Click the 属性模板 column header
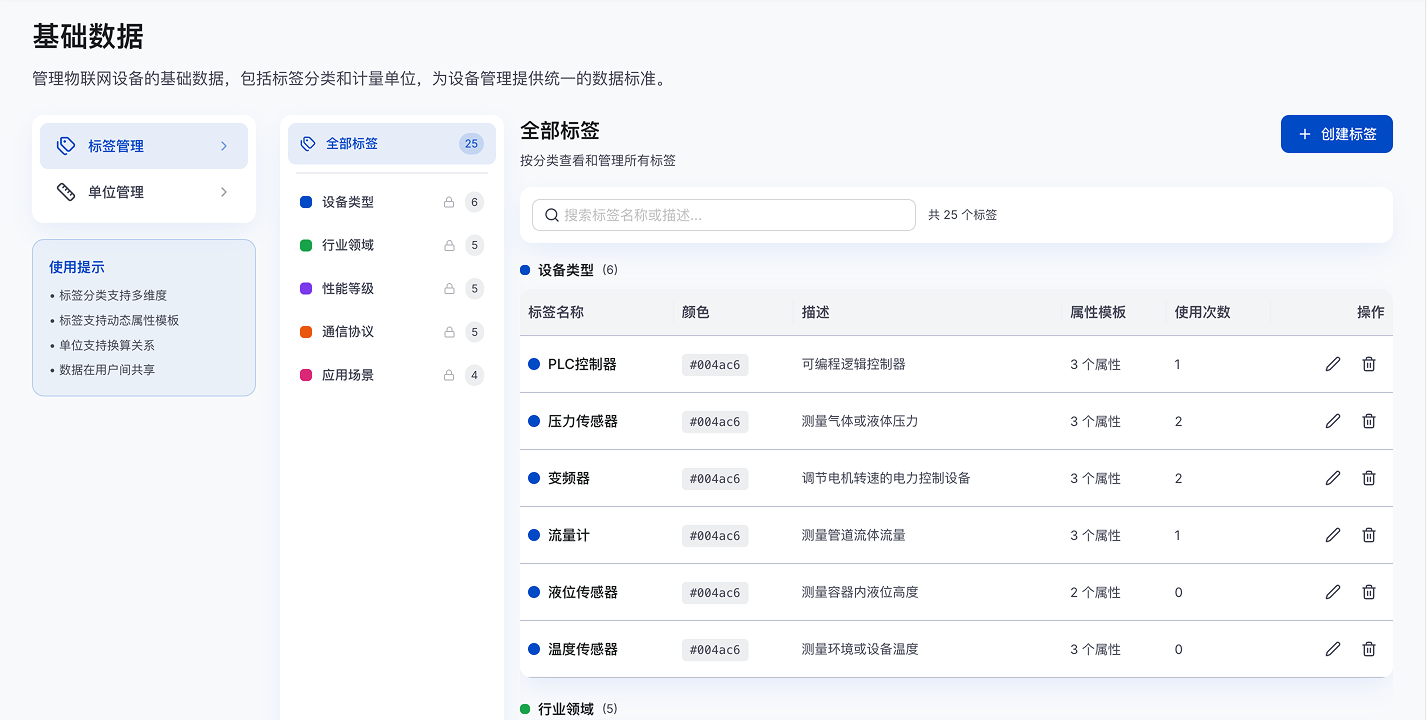1427x720 pixels. (x=1098, y=312)
